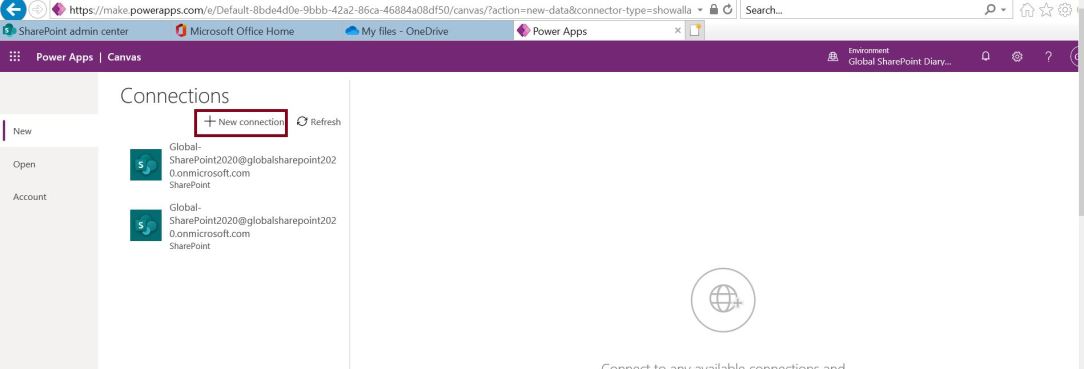Viewport: 1084px width, 369px height.
Task: Open the help question mark icon
Action: pos(1049,57)
